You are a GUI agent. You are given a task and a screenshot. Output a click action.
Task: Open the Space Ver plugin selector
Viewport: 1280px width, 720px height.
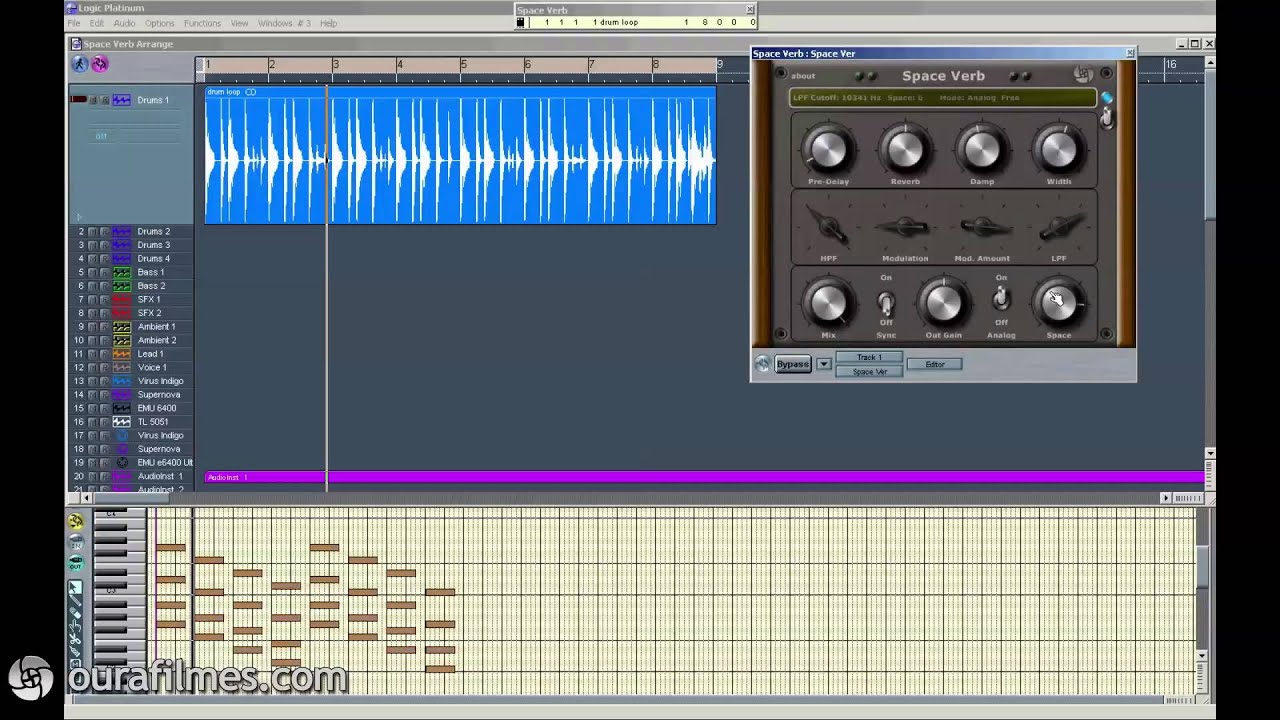(869, 371)
